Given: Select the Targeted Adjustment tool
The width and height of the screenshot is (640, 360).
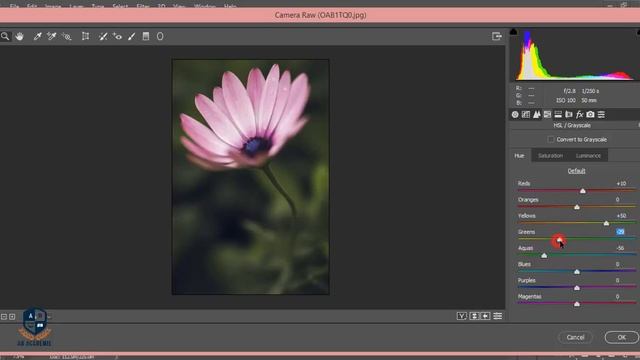Looking at the screenshot, I should (67, 36).
